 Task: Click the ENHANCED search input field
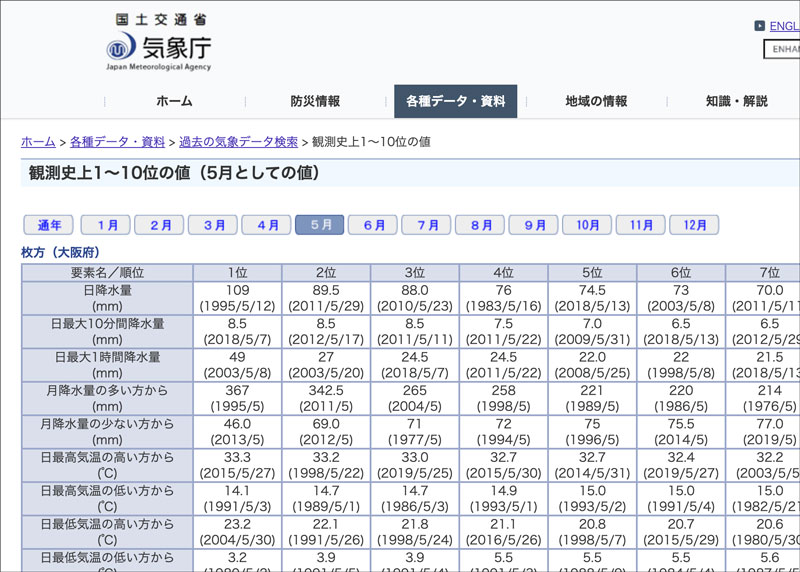782,49
